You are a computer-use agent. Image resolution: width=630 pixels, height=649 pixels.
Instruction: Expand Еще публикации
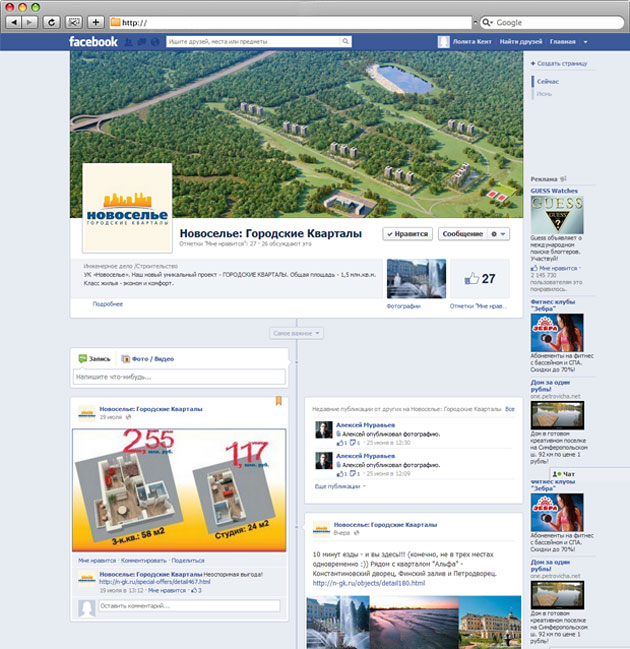tap(340, 486)
